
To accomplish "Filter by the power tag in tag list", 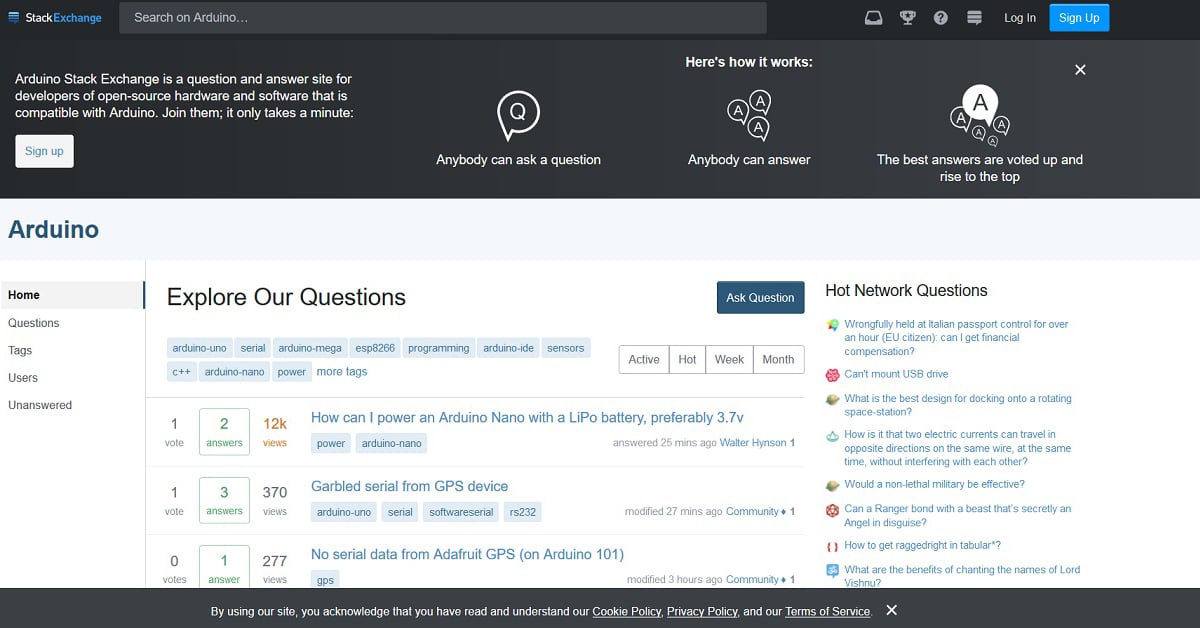I will click(292, 372).
